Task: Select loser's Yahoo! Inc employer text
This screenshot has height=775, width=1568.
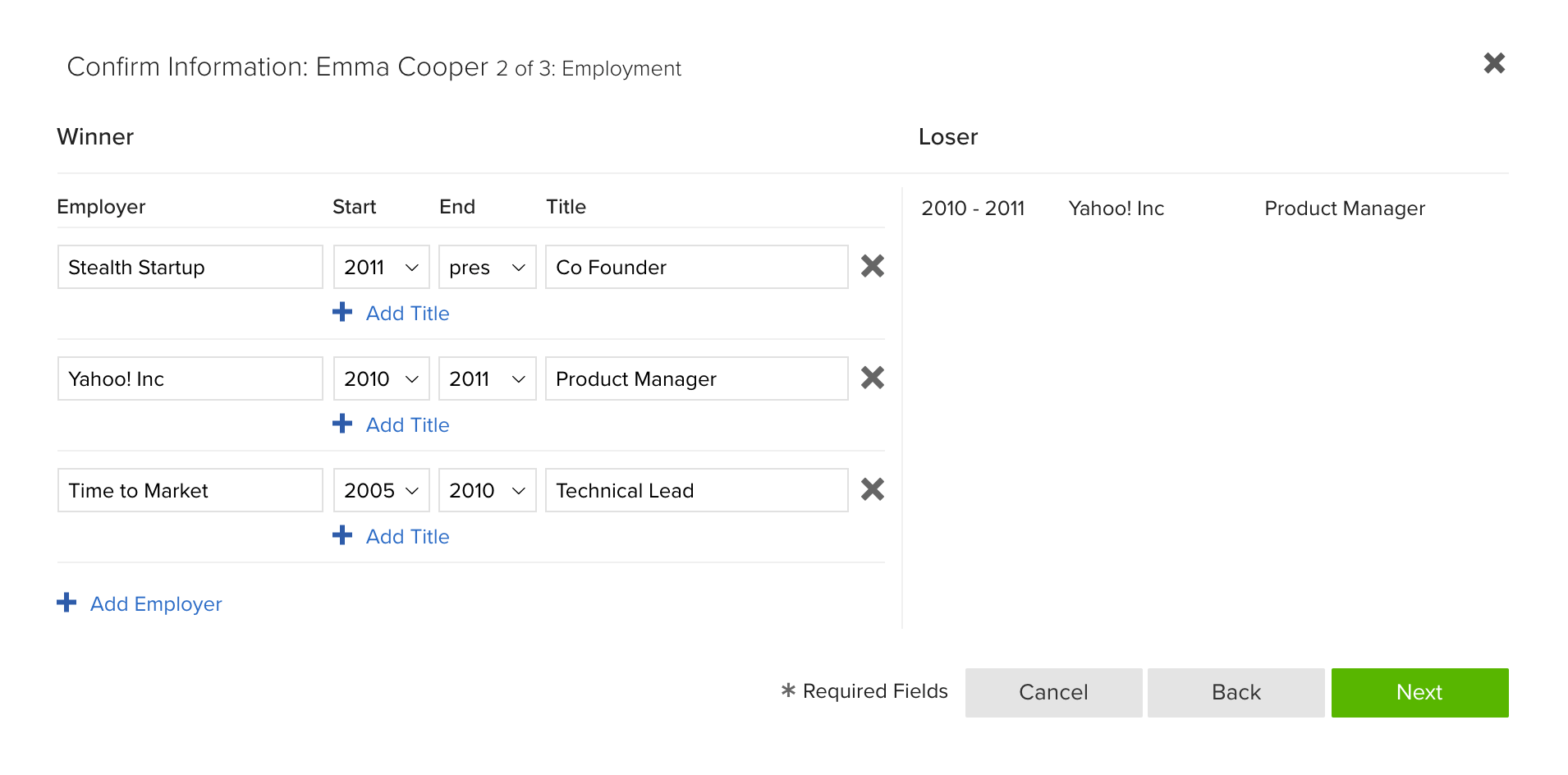Action: (x=1116, y=209)
